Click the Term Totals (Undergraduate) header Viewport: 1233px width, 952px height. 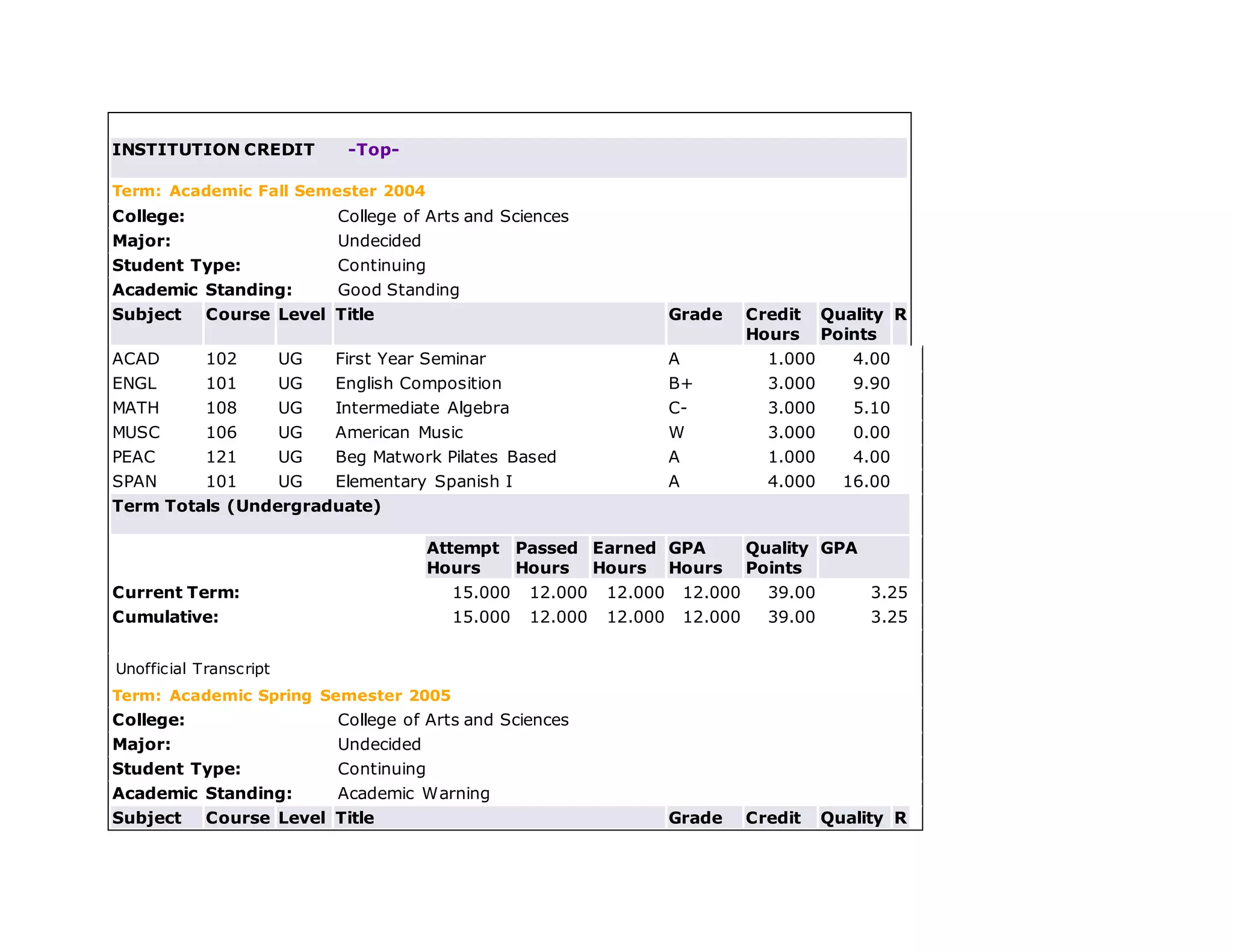246,506
